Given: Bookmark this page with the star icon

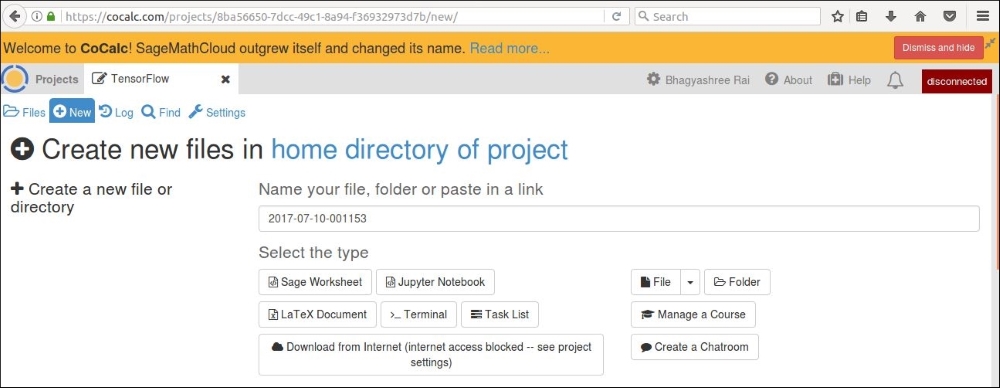Looking at the screenshot, I should pyautogui.click(x=838, y=17).
